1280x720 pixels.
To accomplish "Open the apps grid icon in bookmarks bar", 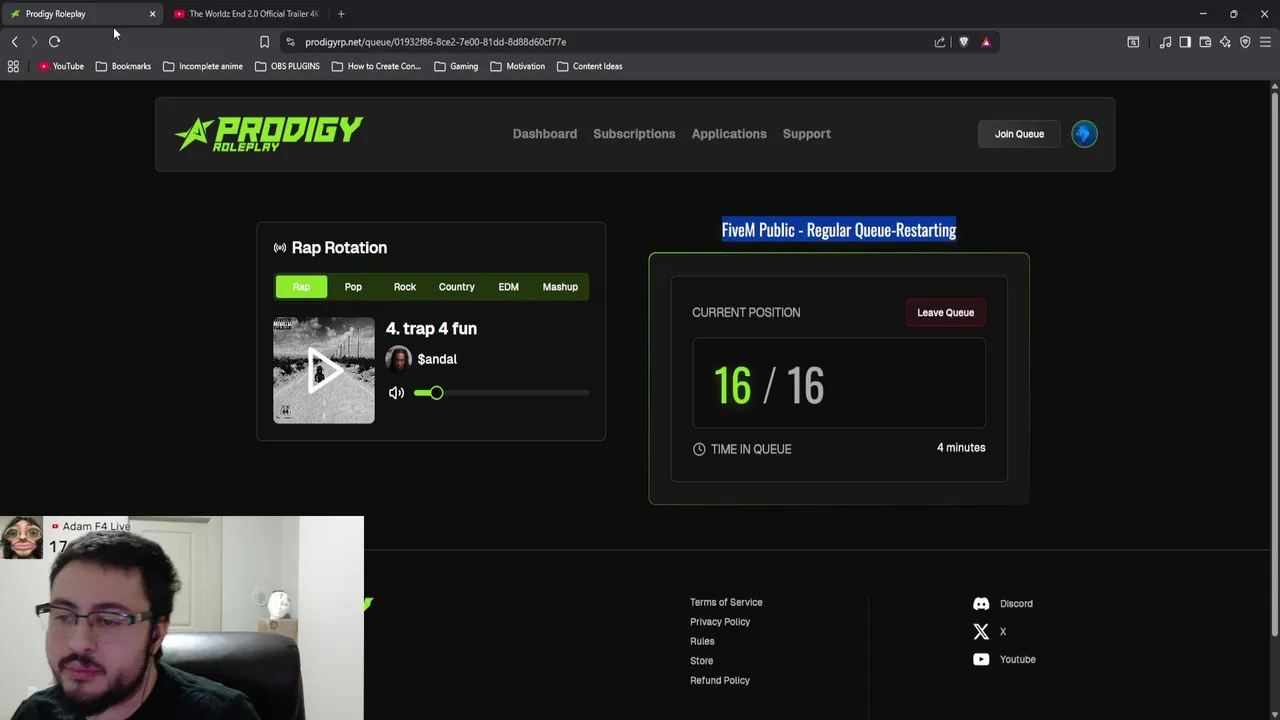I will click(x=13, y=66).
